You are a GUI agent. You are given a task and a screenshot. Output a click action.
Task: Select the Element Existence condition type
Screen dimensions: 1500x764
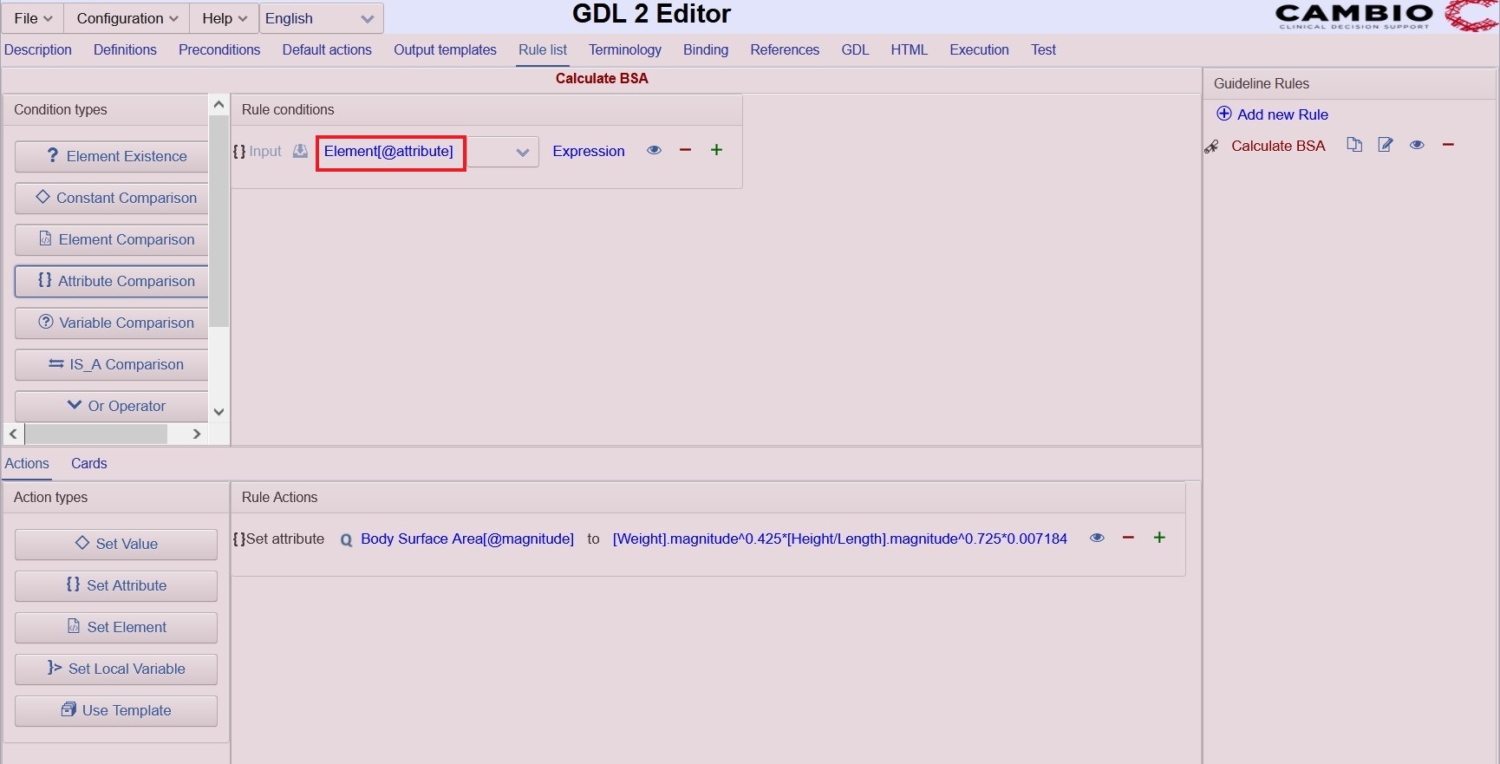pos(111,156)
